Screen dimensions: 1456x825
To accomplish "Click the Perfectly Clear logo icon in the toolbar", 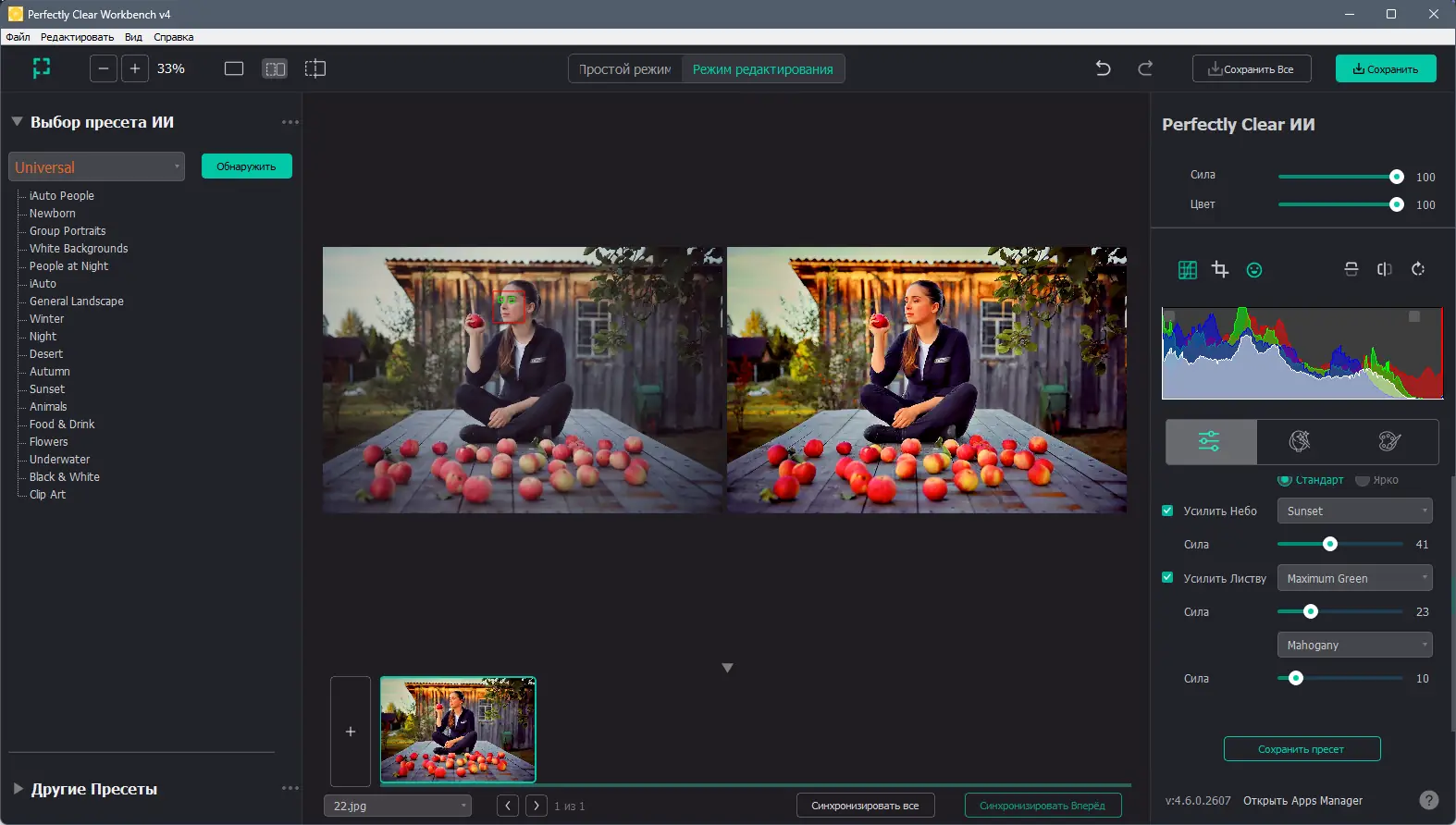I will [x=42, y=68].
